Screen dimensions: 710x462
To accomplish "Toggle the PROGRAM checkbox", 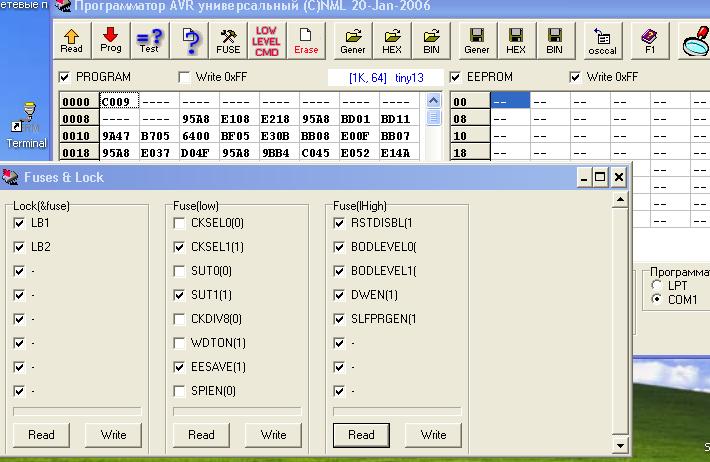I will (65, 77).
